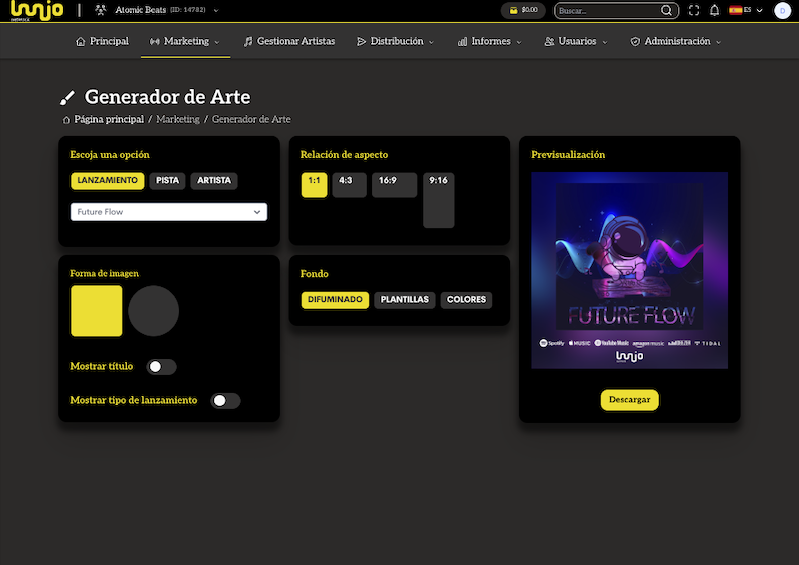Open the wallet balance $0.00 icon
The width and height of the screenshot is (799, 565).
514,10
